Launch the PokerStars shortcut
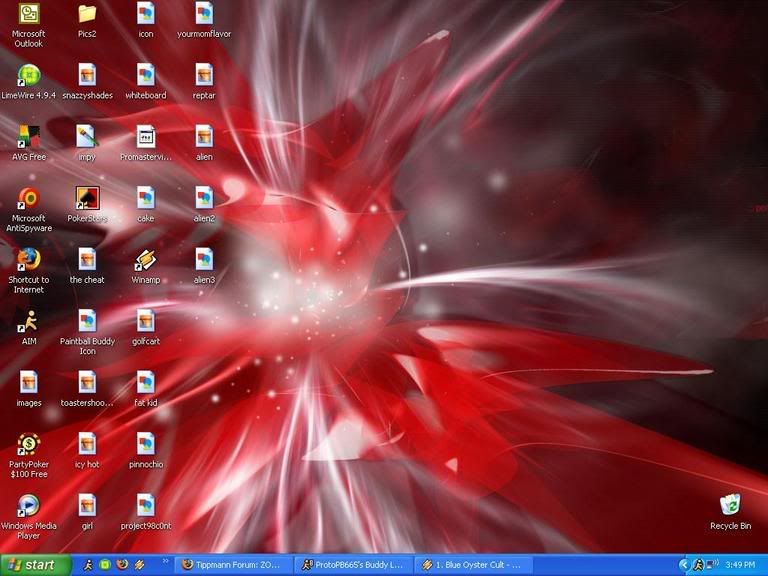Viewport: 768px width, 576px height. click(x=87, y=198)
